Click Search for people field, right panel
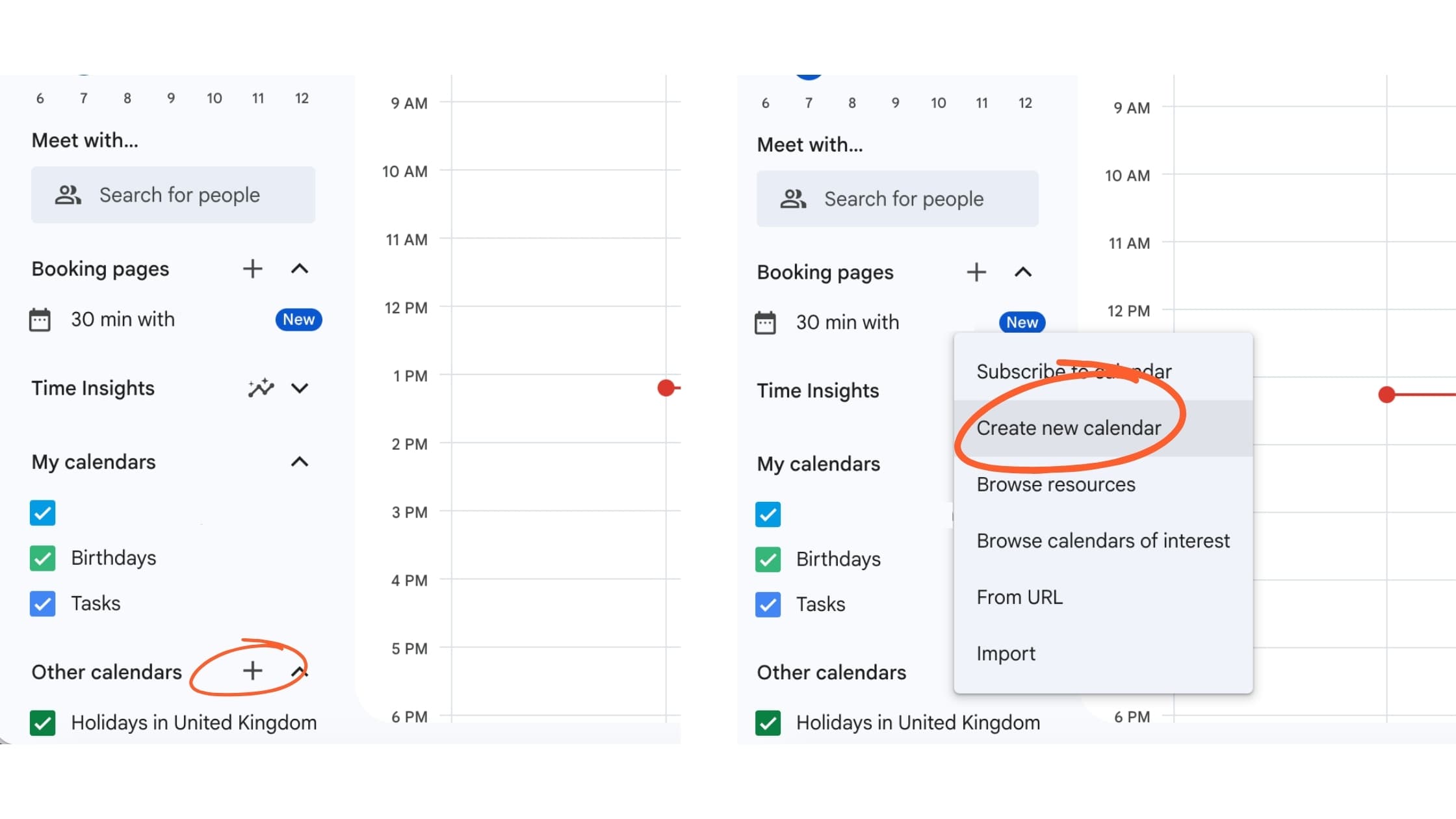The height and width of the screenshot is (819, 1456). click(x=898, y=199)
